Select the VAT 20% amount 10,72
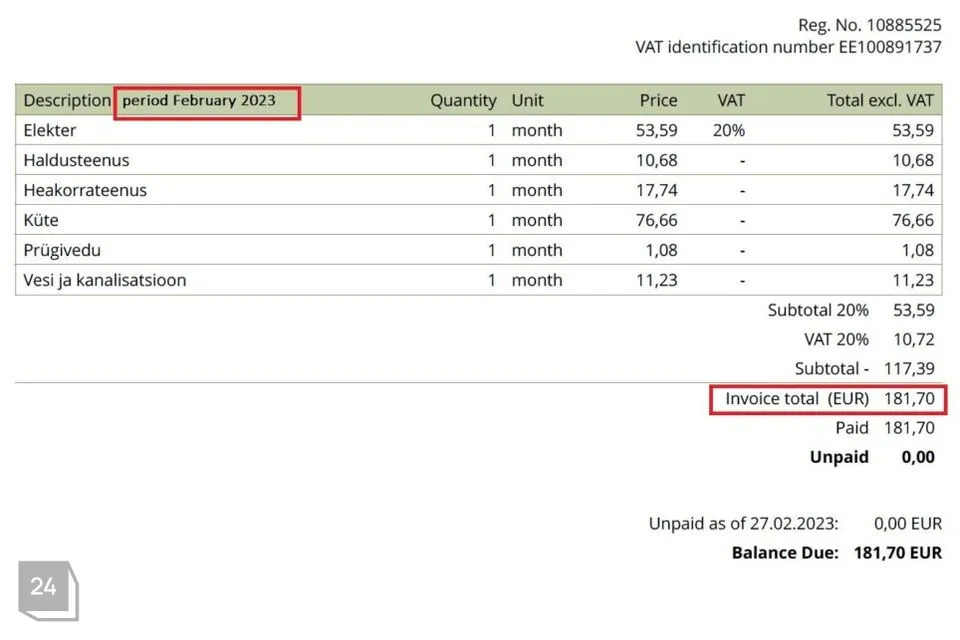Image resolution: width=960 pixels, height=640 pixels. point(909,340)
